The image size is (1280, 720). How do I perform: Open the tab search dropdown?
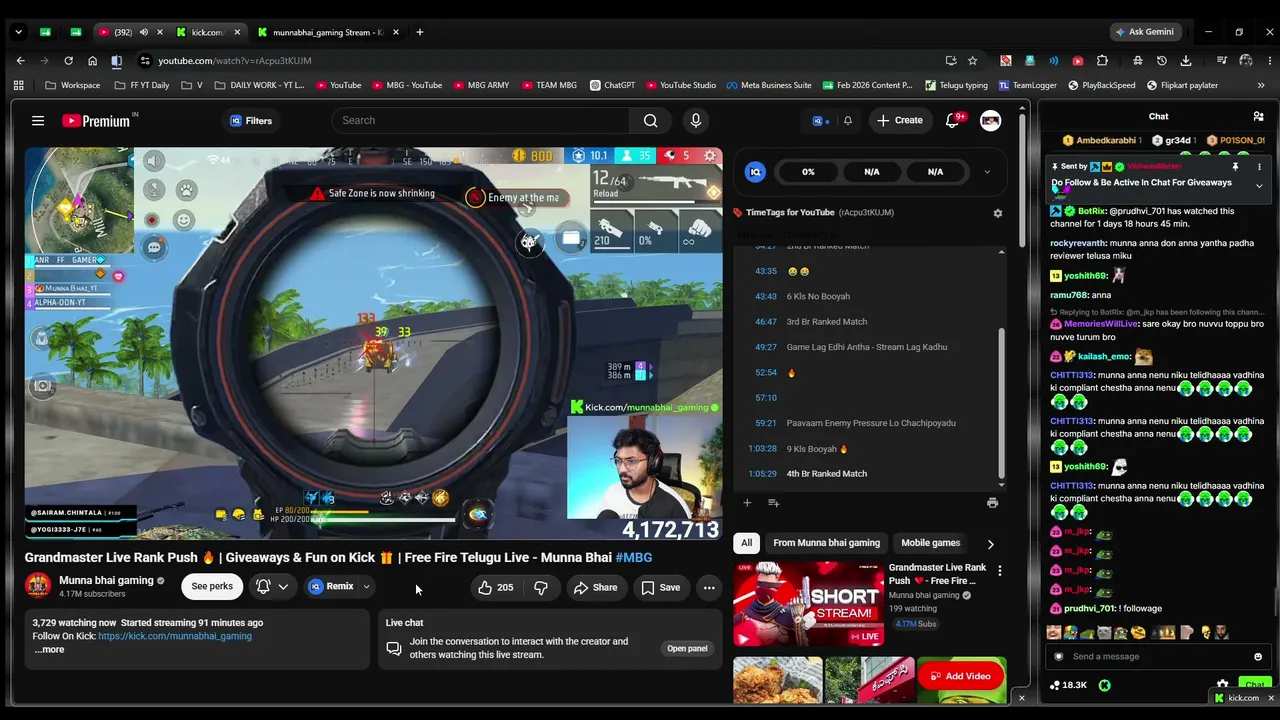click(18, 32)
